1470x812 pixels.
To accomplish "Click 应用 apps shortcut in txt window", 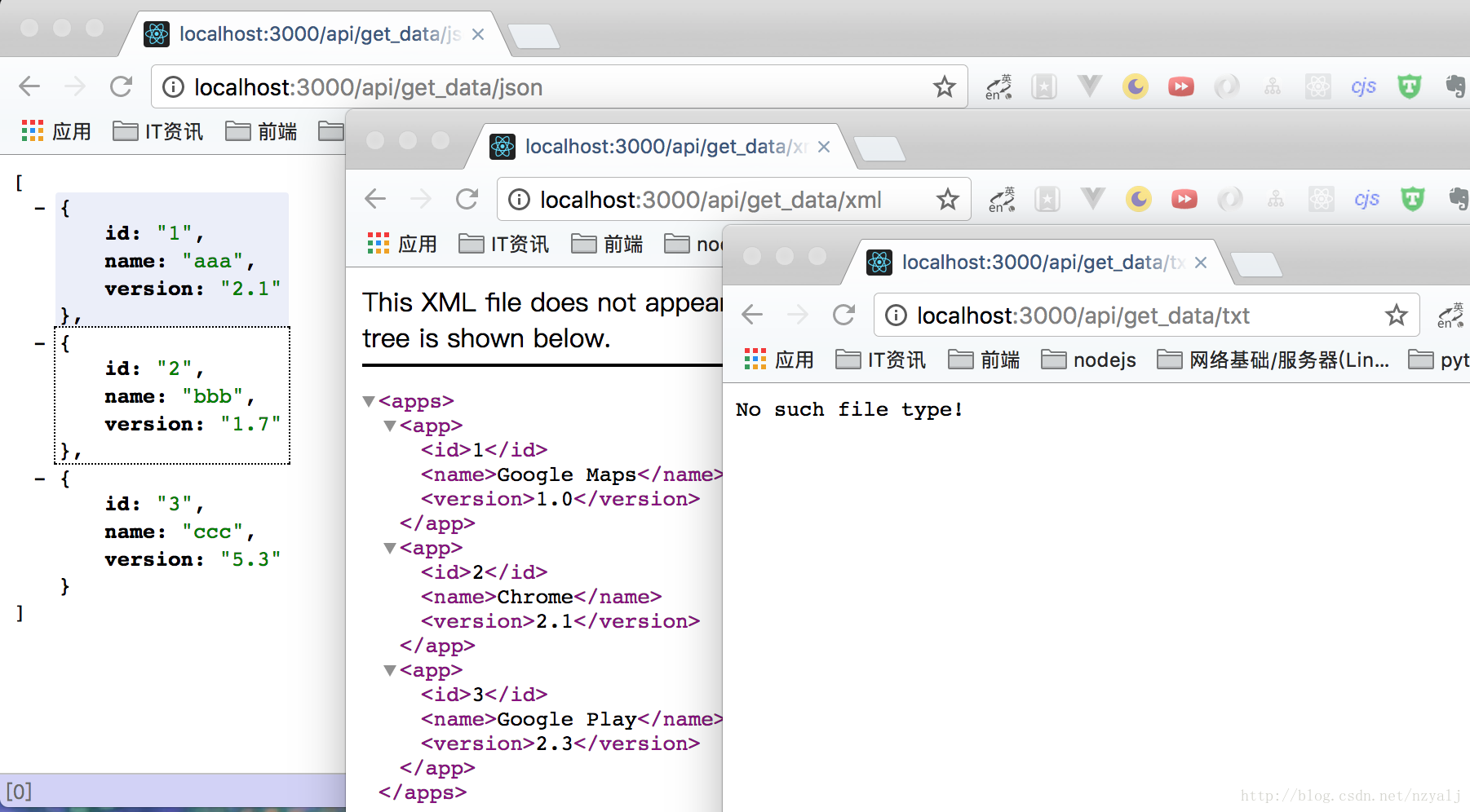I will pyautogui.click(x=779, y=360).
